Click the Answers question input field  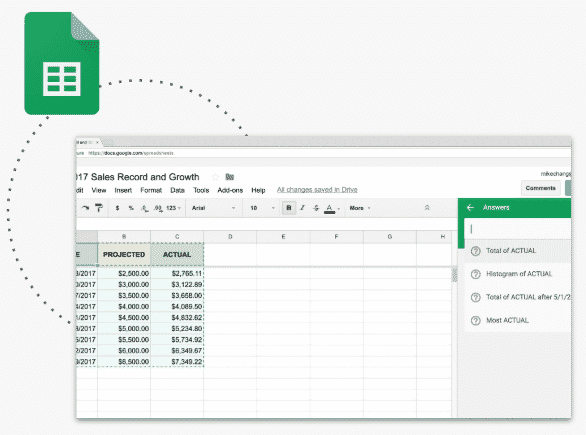[518, 229]
